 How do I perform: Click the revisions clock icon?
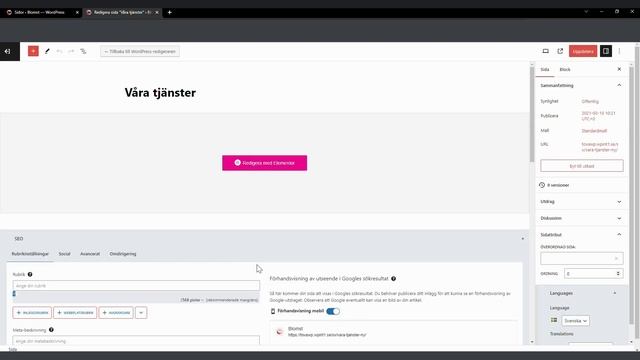[542, 185]
